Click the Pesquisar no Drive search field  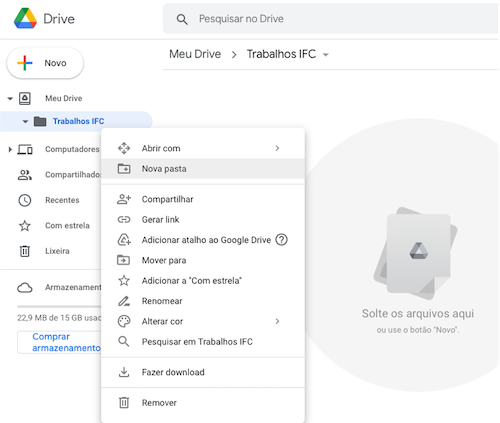[x=330, y=19]
